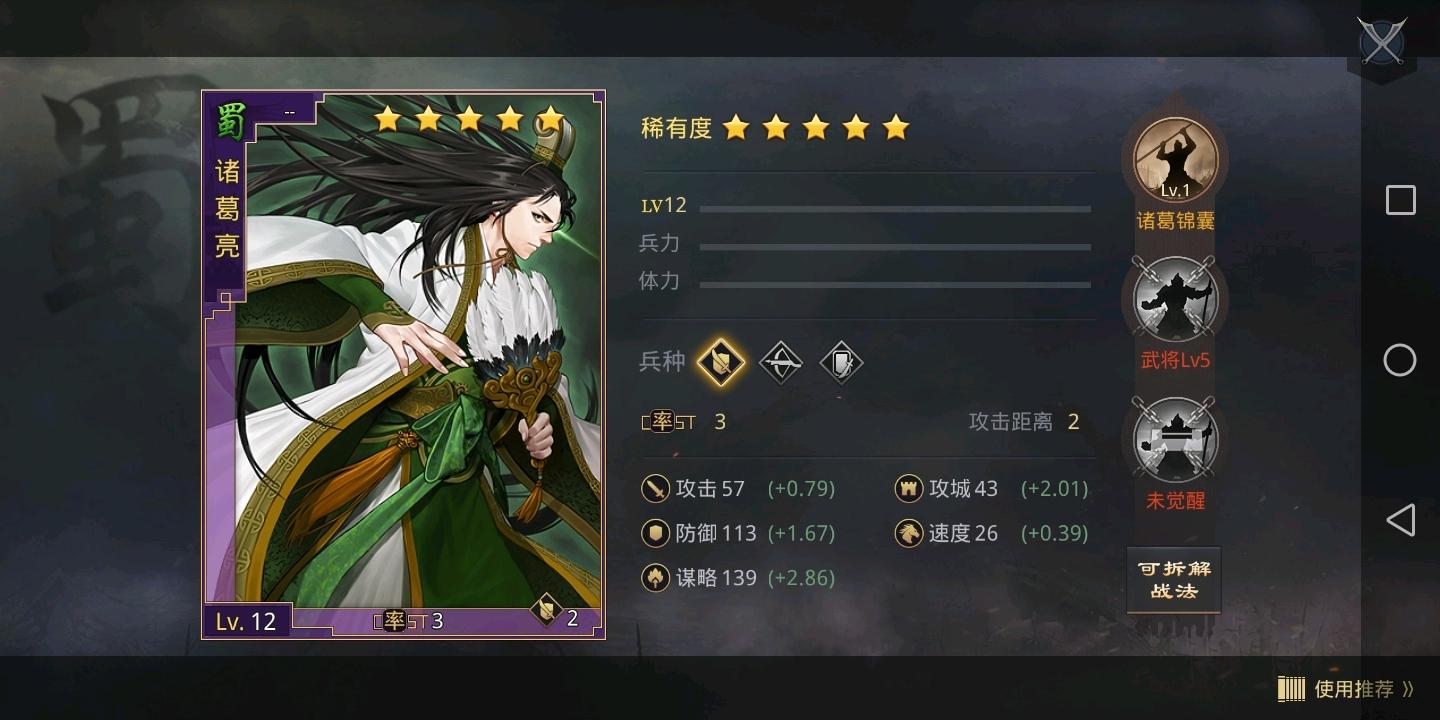1440x720 pixels.
Task: Tap the 攻城 castle stat icon
Action: 908,489
